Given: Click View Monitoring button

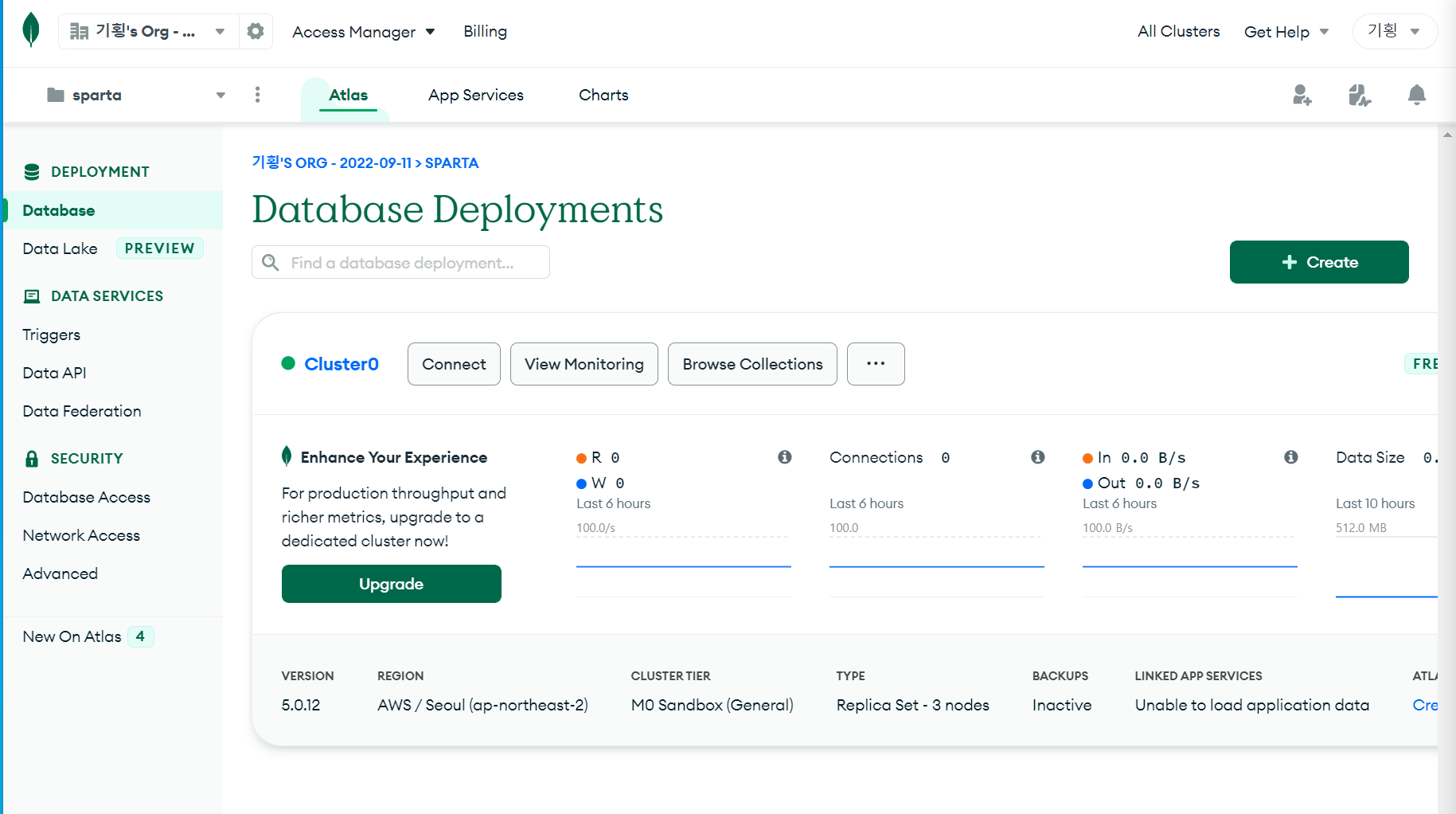Looking at the screenshot, I should [584, 364].
